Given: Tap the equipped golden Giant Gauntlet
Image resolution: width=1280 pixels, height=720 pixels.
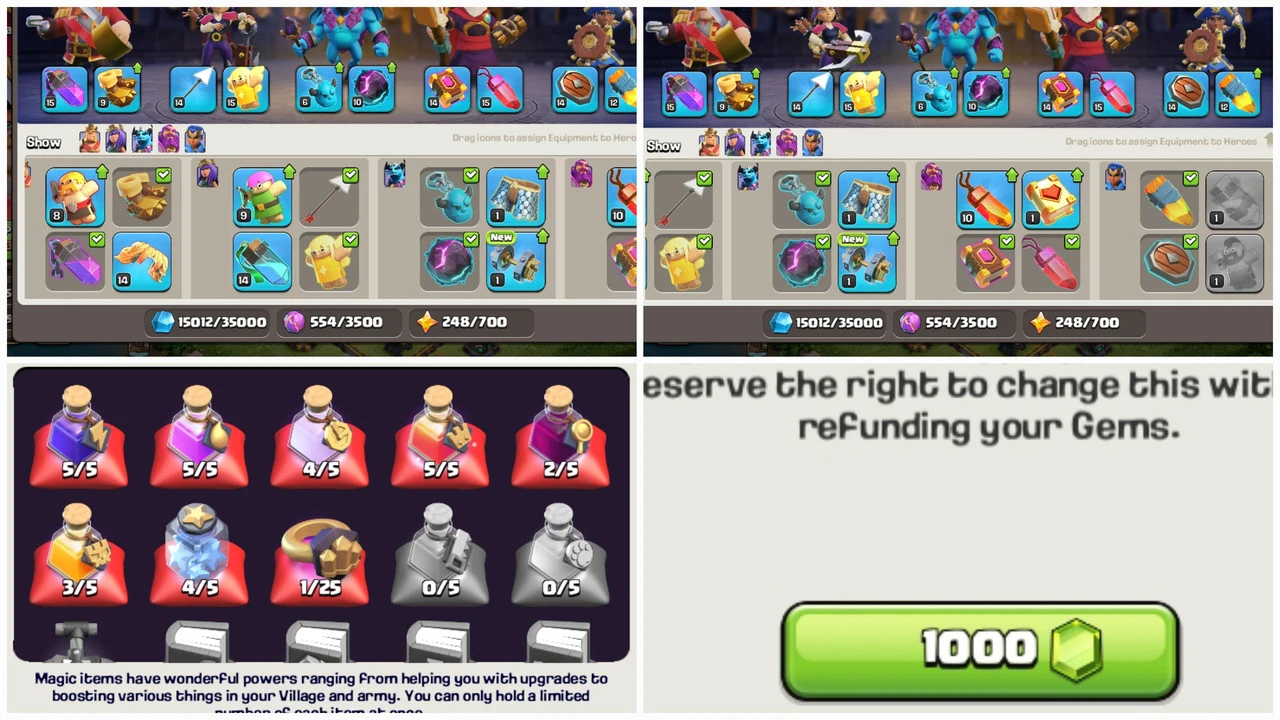Looking at the screenshot, I should (x=141, y=196).
